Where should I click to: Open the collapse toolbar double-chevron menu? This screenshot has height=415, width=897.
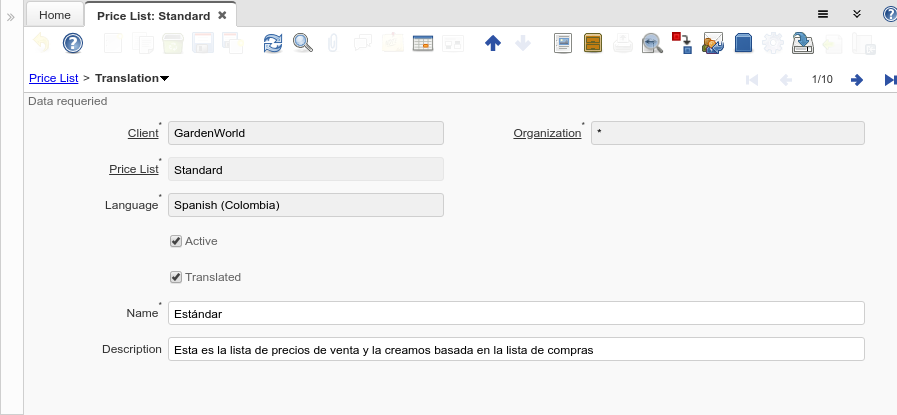[x=857, y=14]
